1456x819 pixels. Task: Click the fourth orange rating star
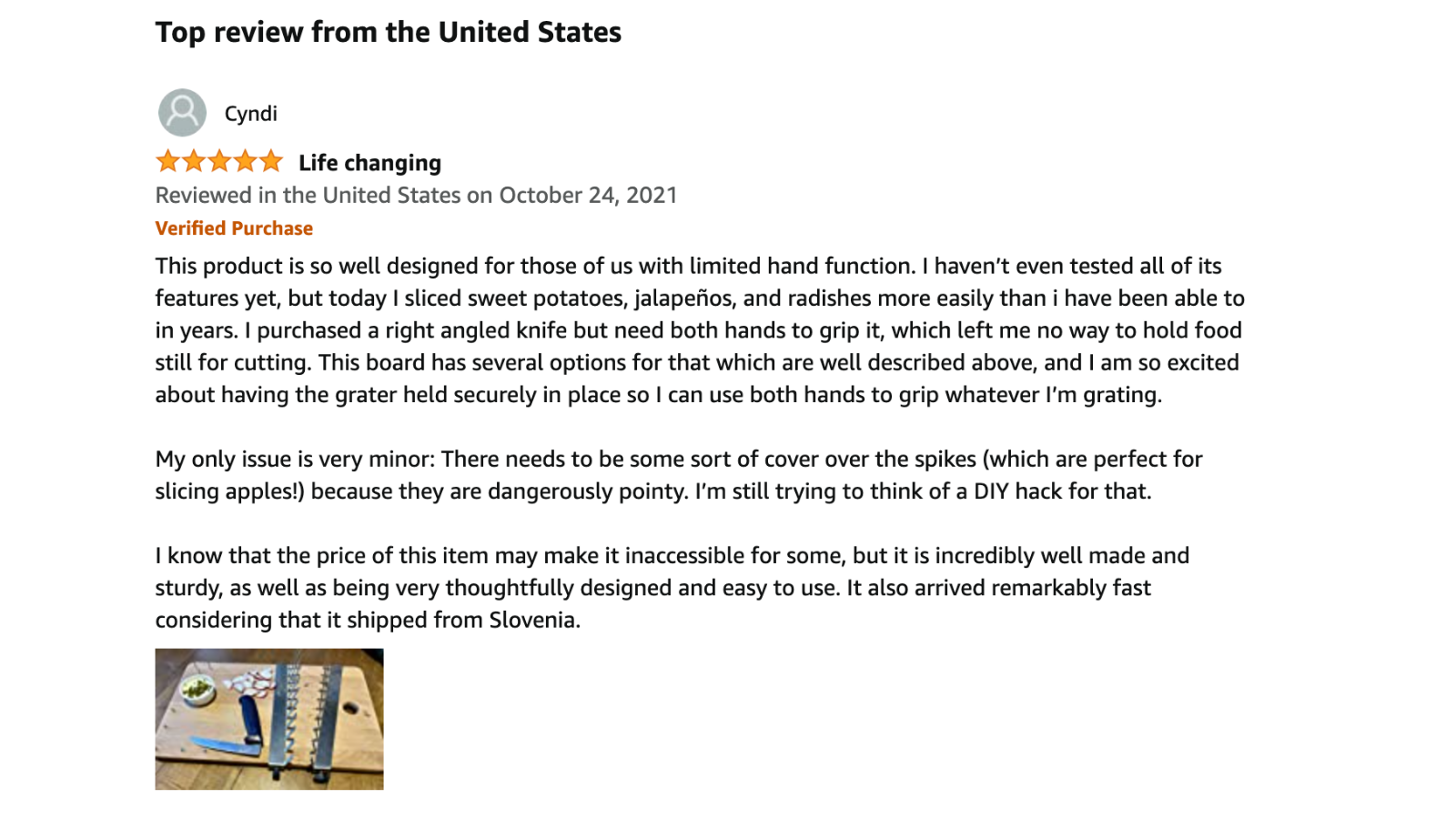(246, 162)
